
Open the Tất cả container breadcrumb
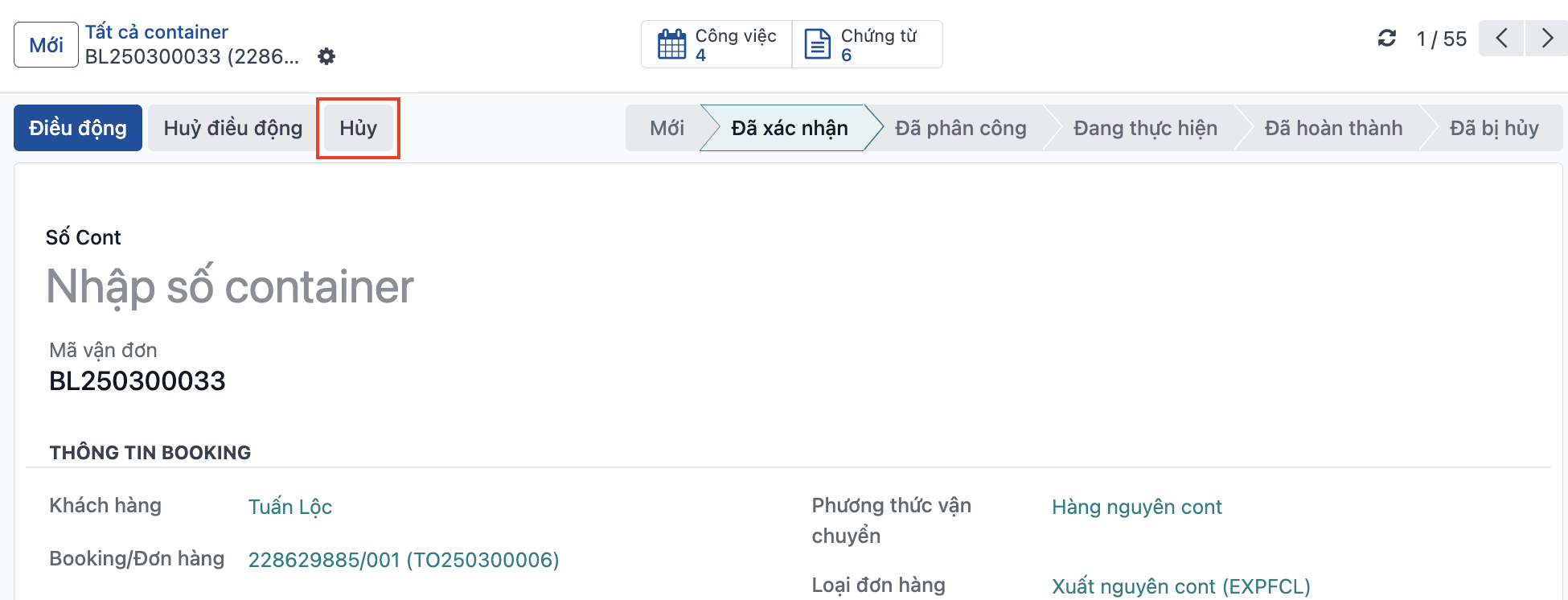click(x=157, y=32)
